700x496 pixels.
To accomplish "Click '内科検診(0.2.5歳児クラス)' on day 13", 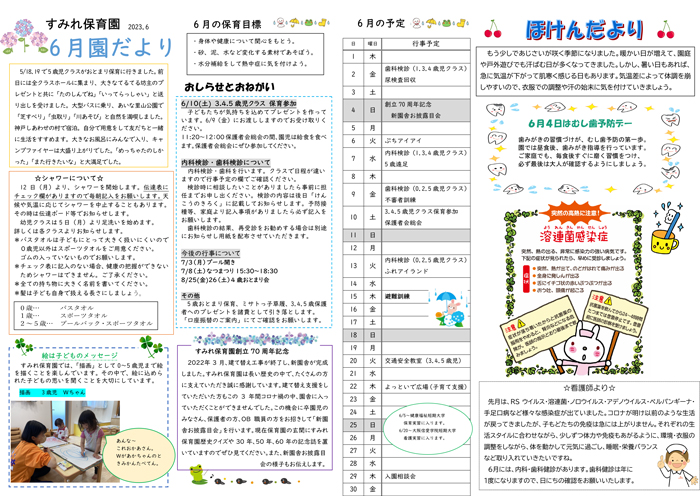I will pos(426,260).
